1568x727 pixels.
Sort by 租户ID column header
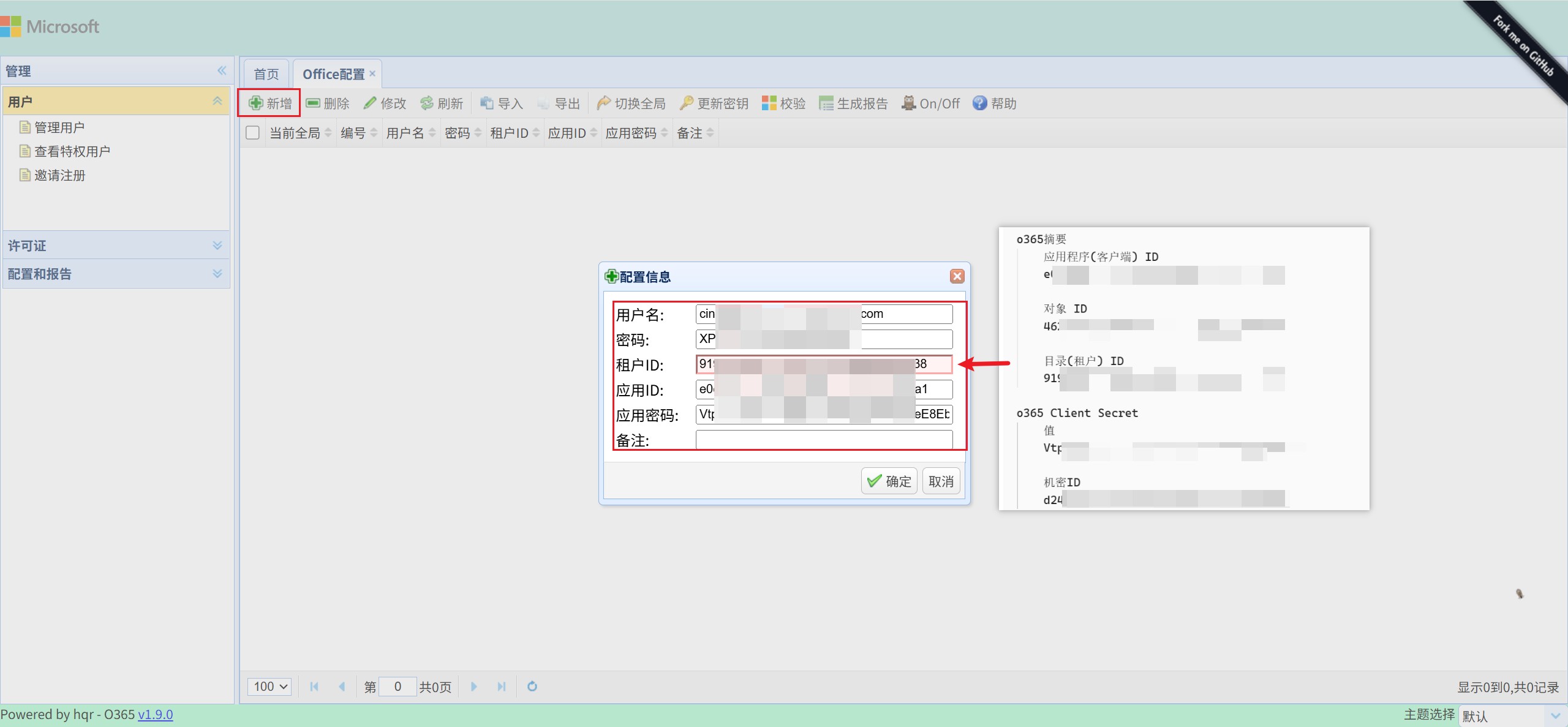pos(514,133)
